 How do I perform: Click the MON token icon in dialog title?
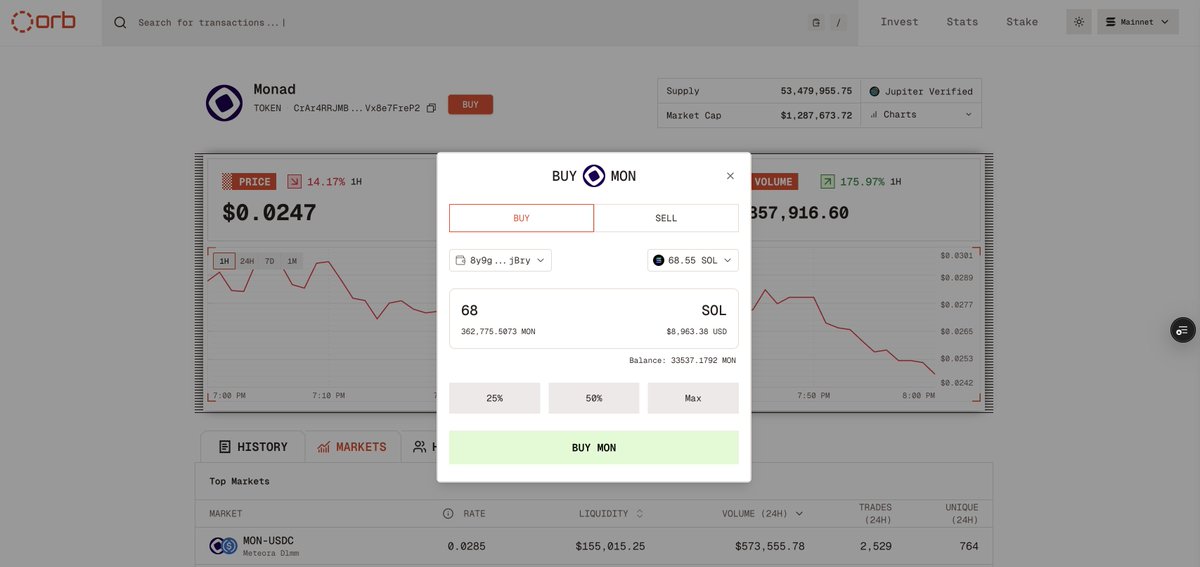click(594, 176)
